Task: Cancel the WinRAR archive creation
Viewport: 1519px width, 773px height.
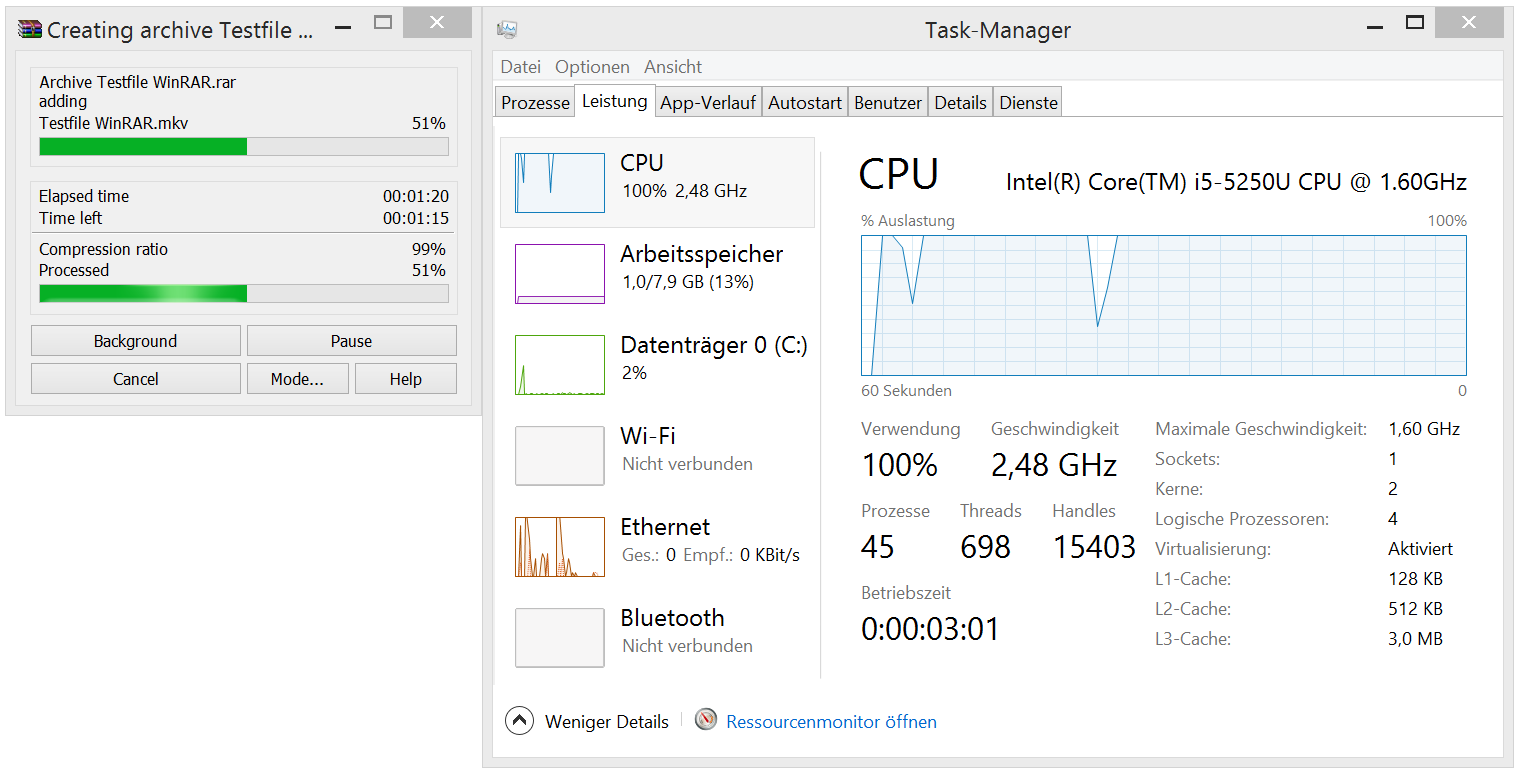Action: click(136, 379)
